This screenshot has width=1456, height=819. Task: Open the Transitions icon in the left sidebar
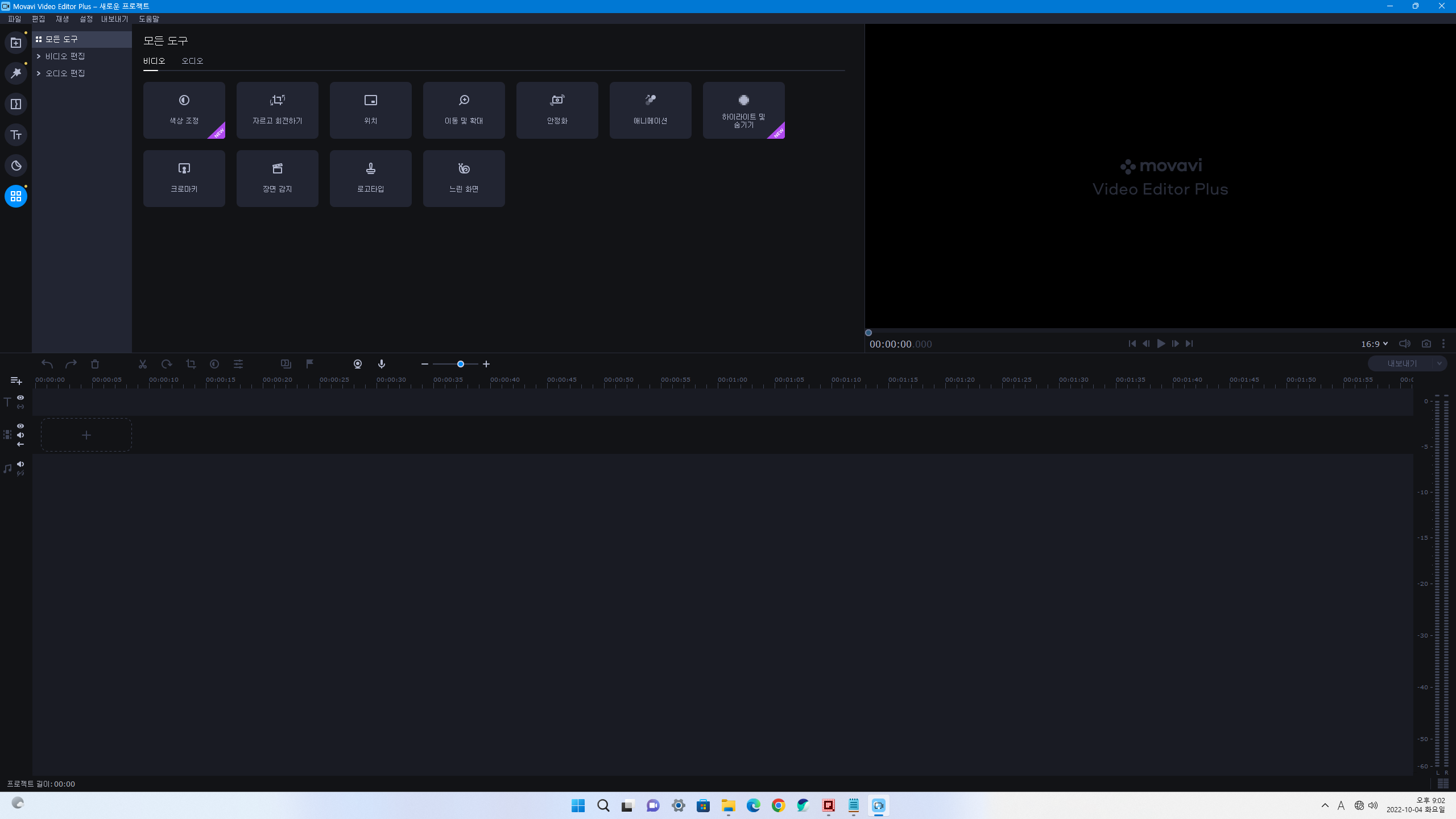[x=16, y=104]
